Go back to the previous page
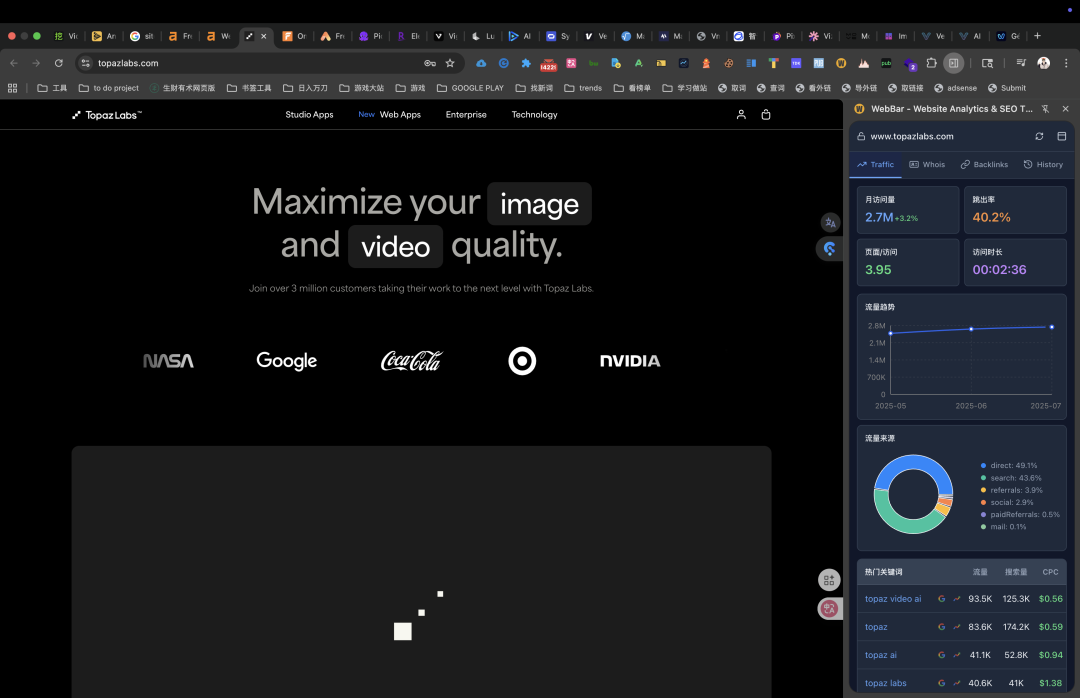This screenshot has width=1080, height=698. 14,63
